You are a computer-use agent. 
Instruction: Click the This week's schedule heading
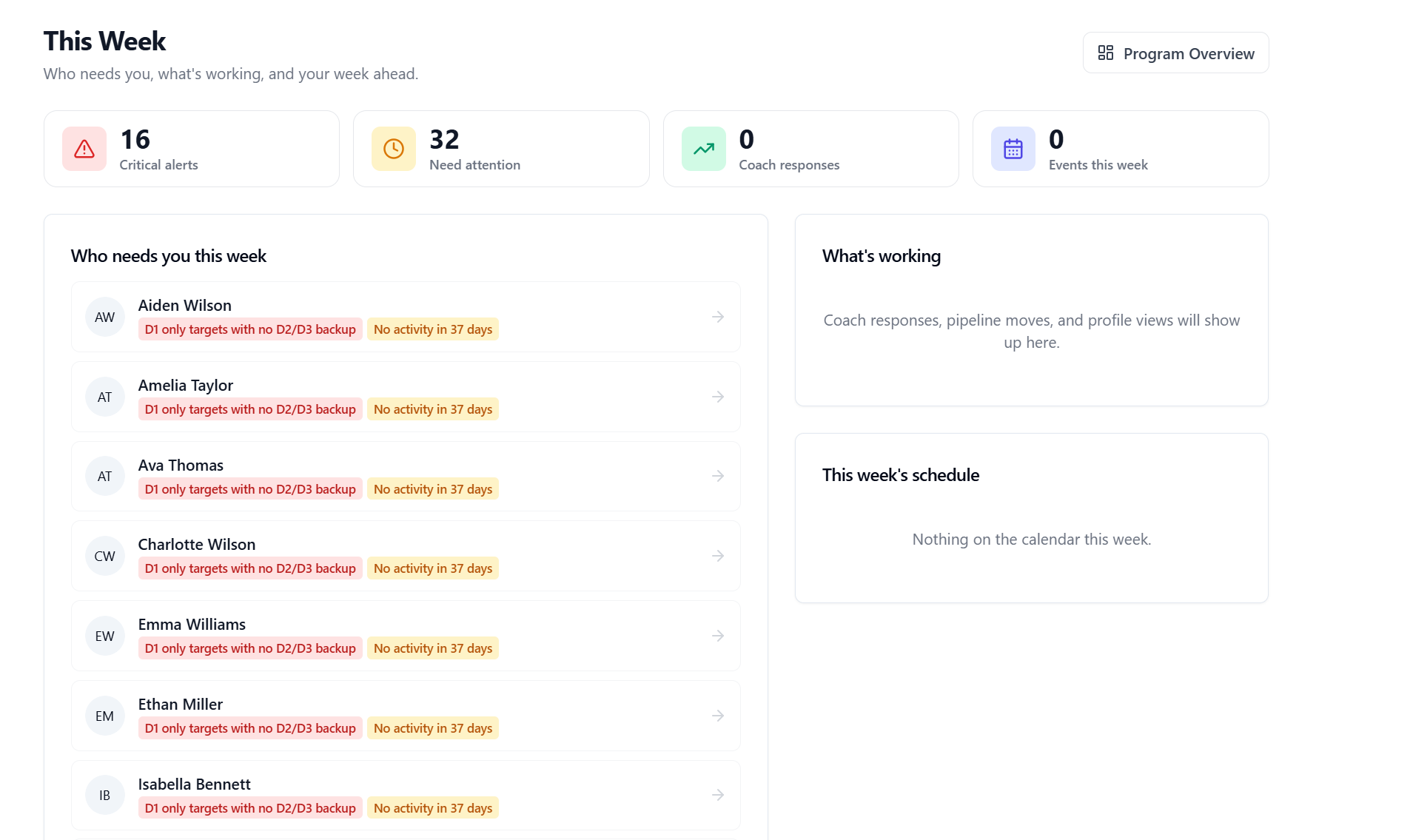coord(901,475)
